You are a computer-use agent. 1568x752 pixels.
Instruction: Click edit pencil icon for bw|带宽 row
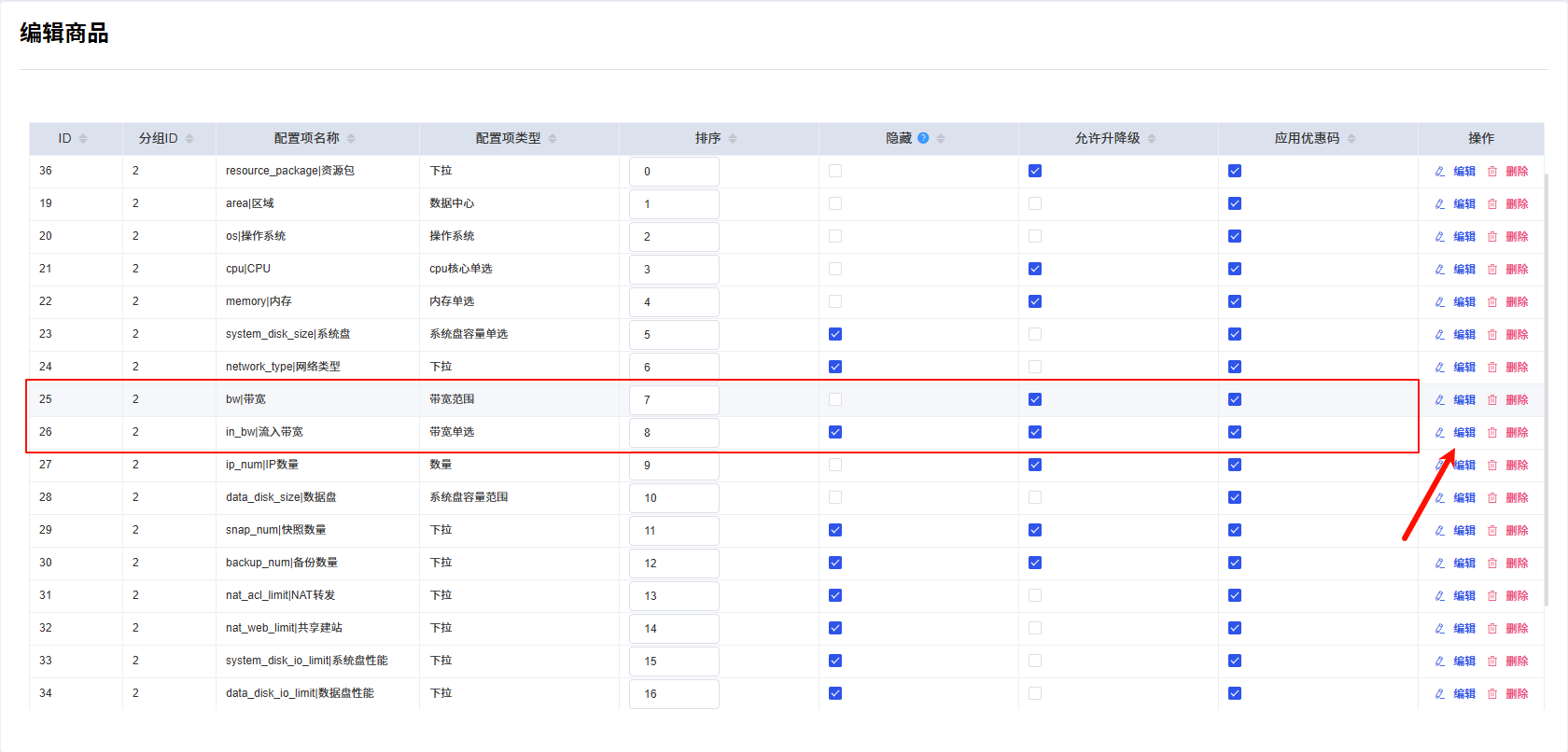point(1439,400)
